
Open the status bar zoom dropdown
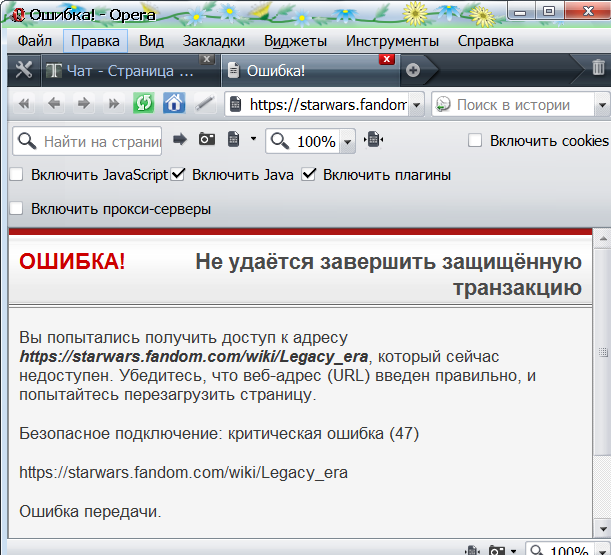(x=601, y=550)
